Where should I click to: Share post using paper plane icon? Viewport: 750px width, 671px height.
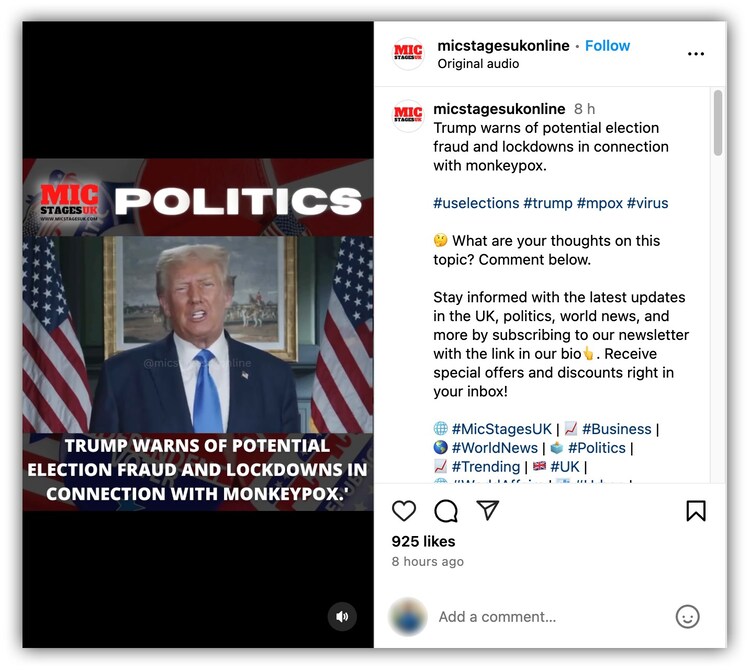(x=488, y=510)
